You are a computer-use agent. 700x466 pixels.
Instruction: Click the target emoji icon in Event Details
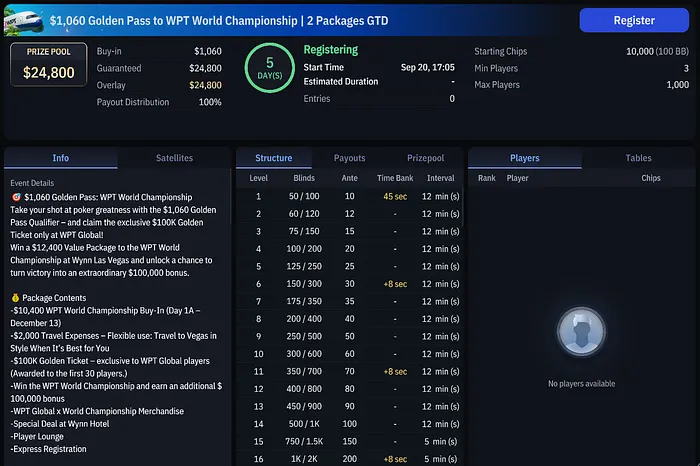pos(16,197)
